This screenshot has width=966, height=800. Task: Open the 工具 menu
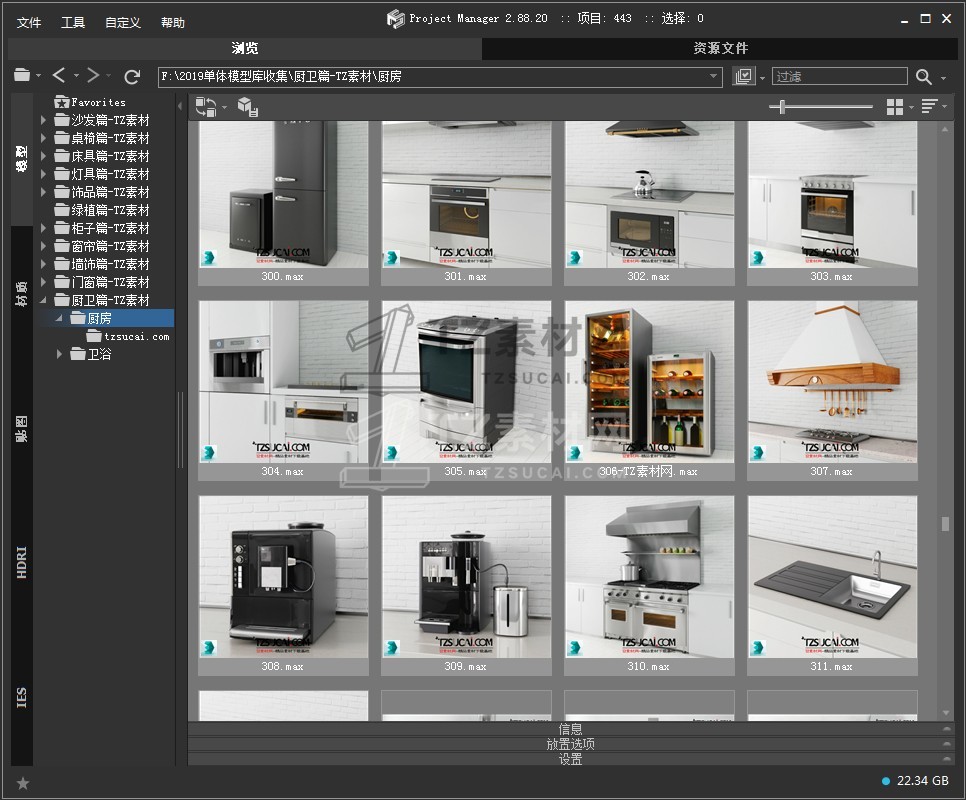coord(73,22)
